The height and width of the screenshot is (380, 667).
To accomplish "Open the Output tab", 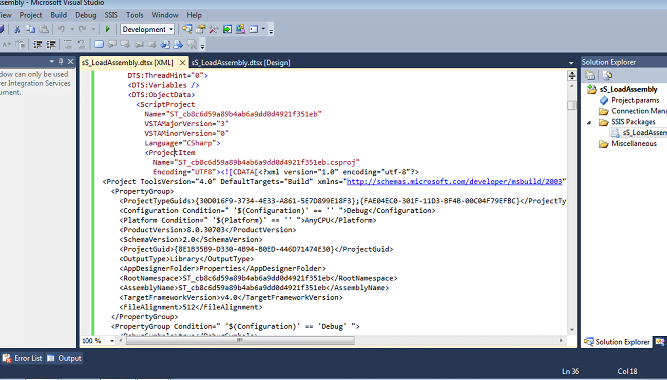I will (x=64, y=358).
